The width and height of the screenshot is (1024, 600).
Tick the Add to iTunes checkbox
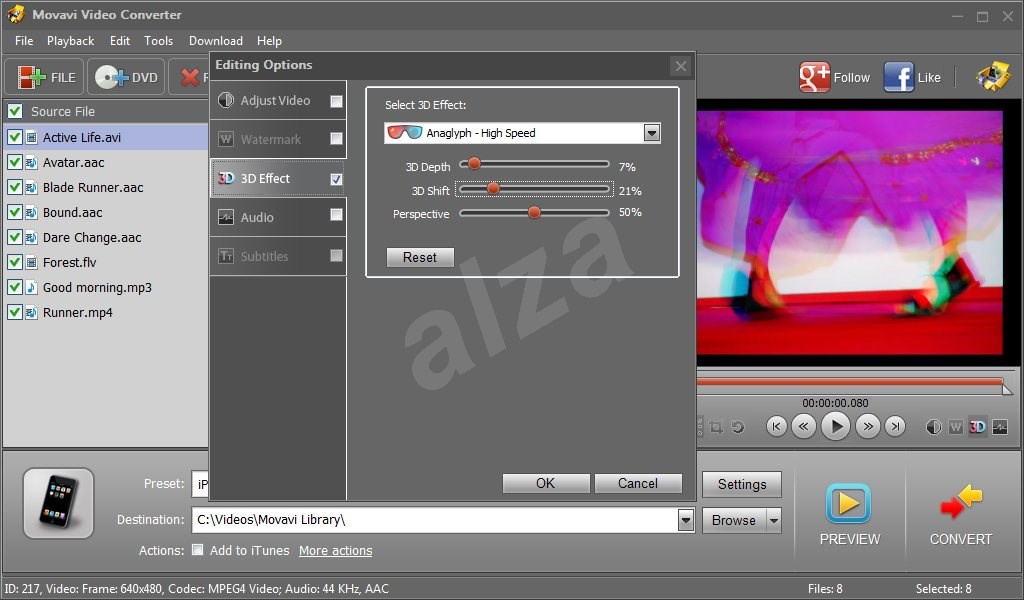pos(197,550)
